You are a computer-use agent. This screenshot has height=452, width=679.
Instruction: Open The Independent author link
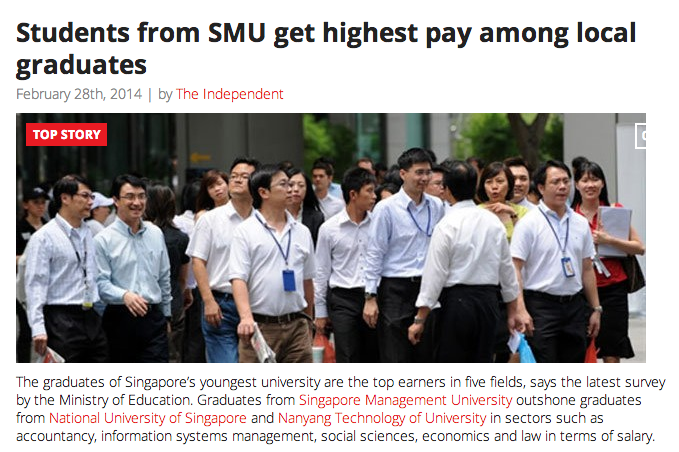click(230, 94)
